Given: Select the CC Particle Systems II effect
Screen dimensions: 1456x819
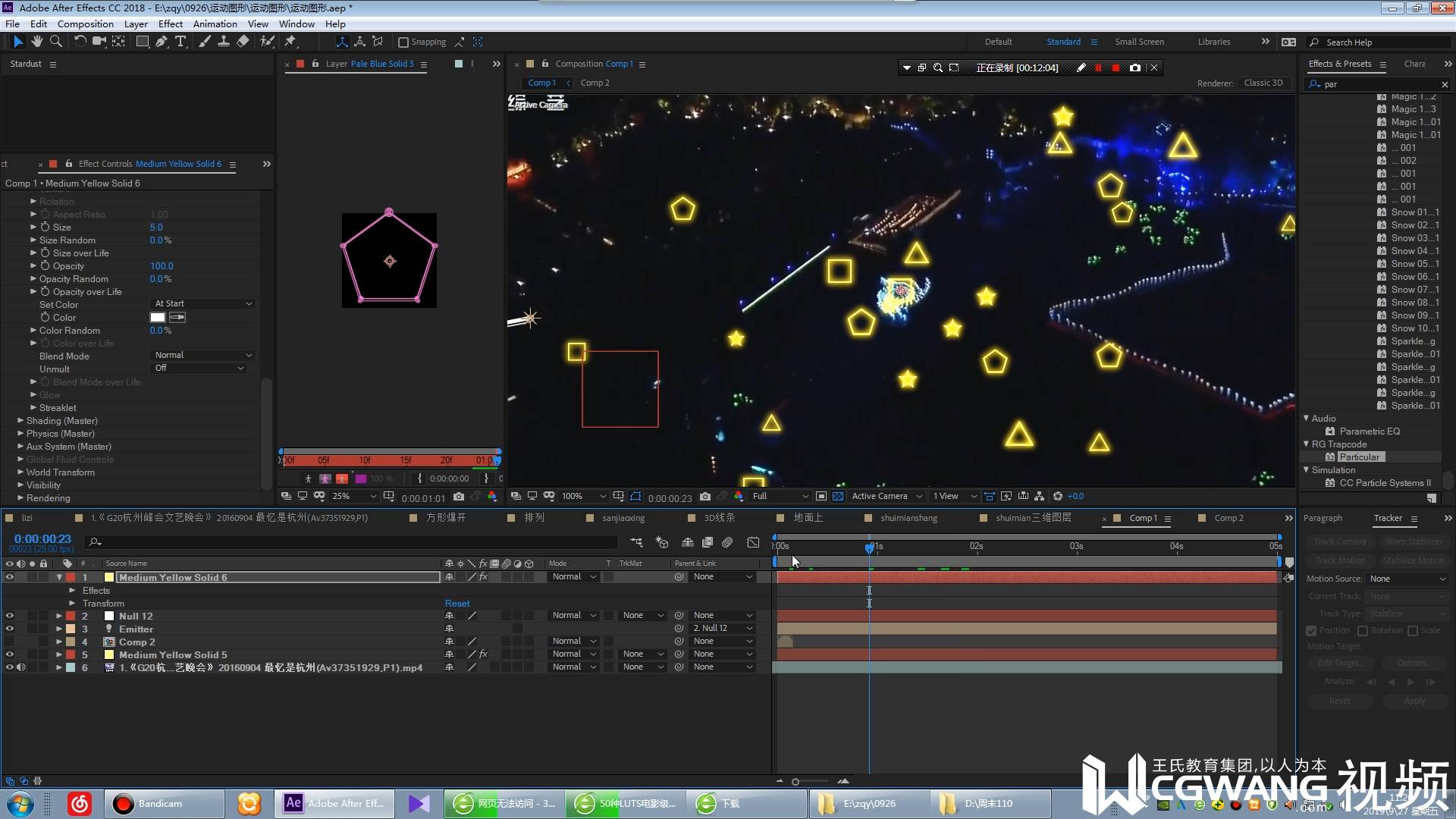Looking at the screenshot, I should click(x=1385, y=483).
